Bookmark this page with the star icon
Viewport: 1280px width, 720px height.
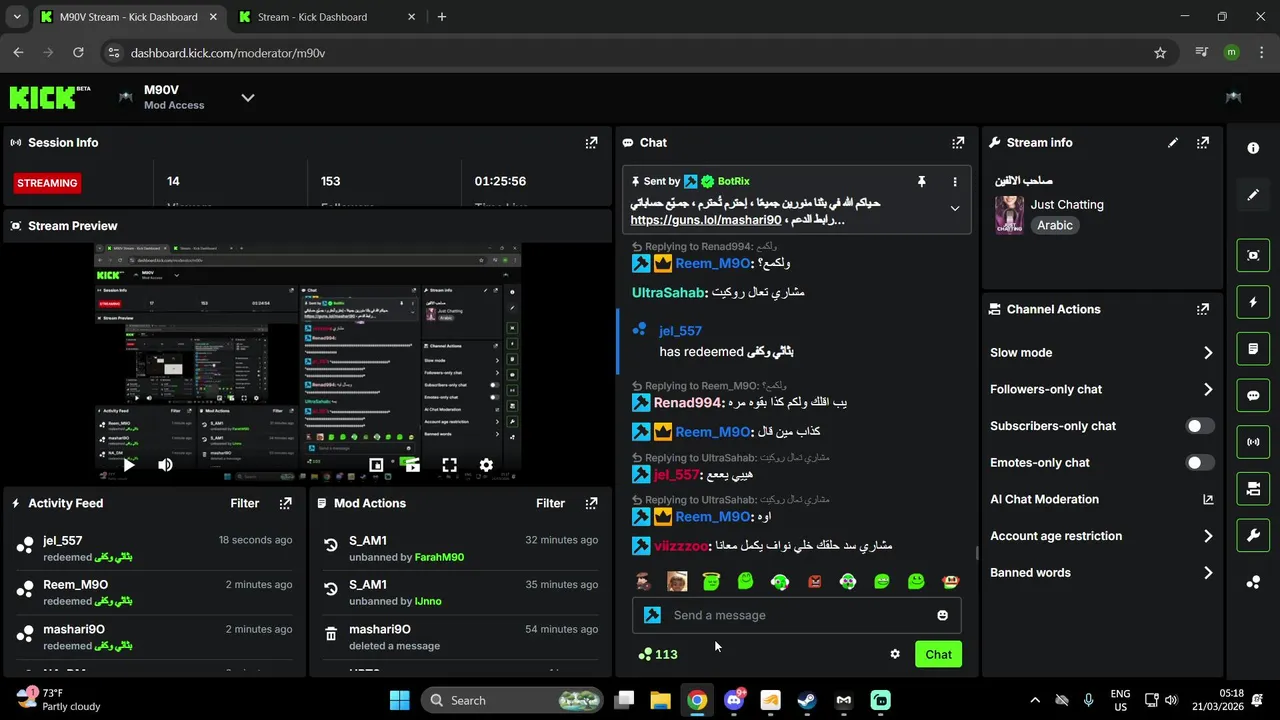1160,53
